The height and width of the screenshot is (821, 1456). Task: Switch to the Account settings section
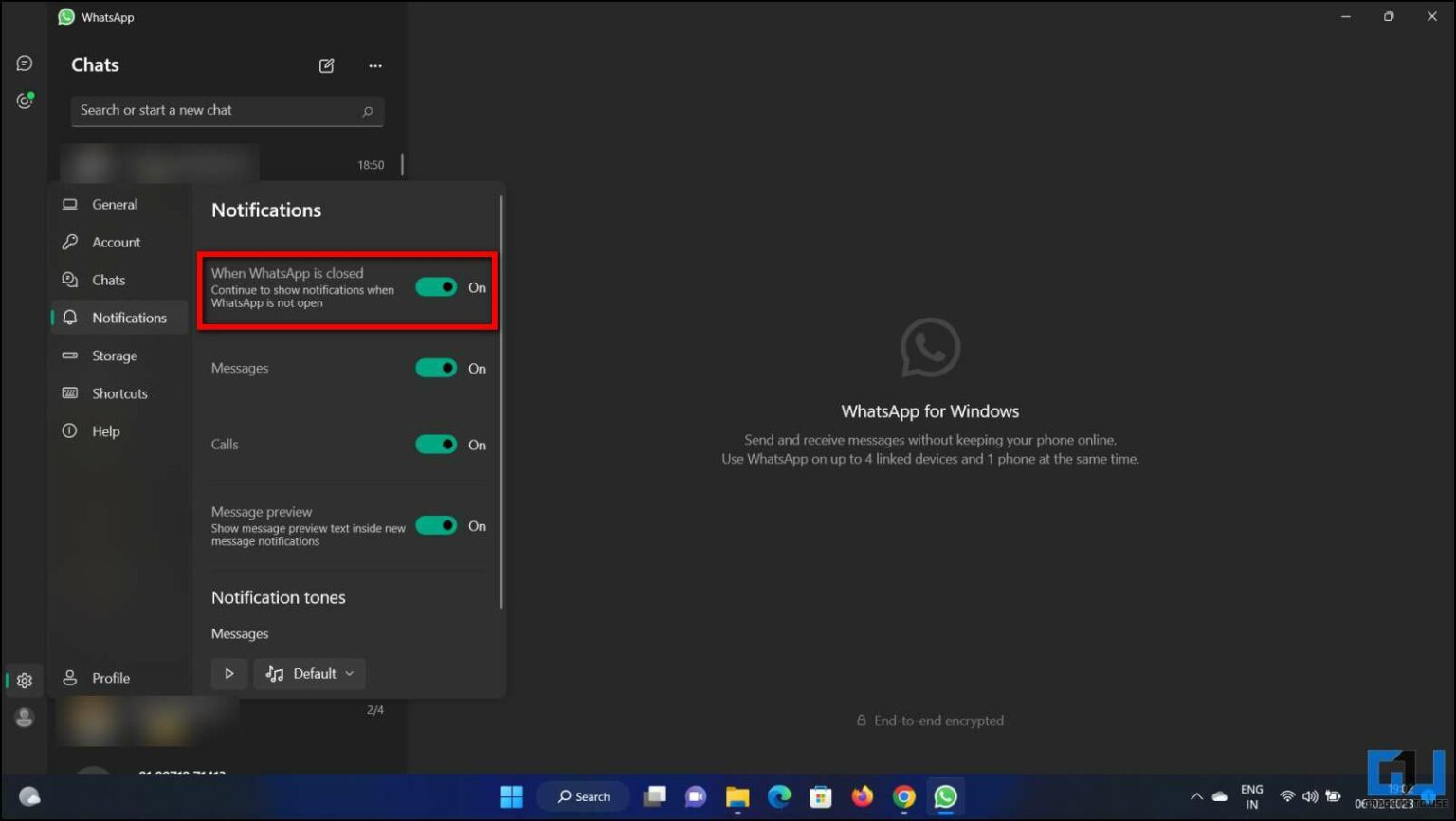click(115, 242)
